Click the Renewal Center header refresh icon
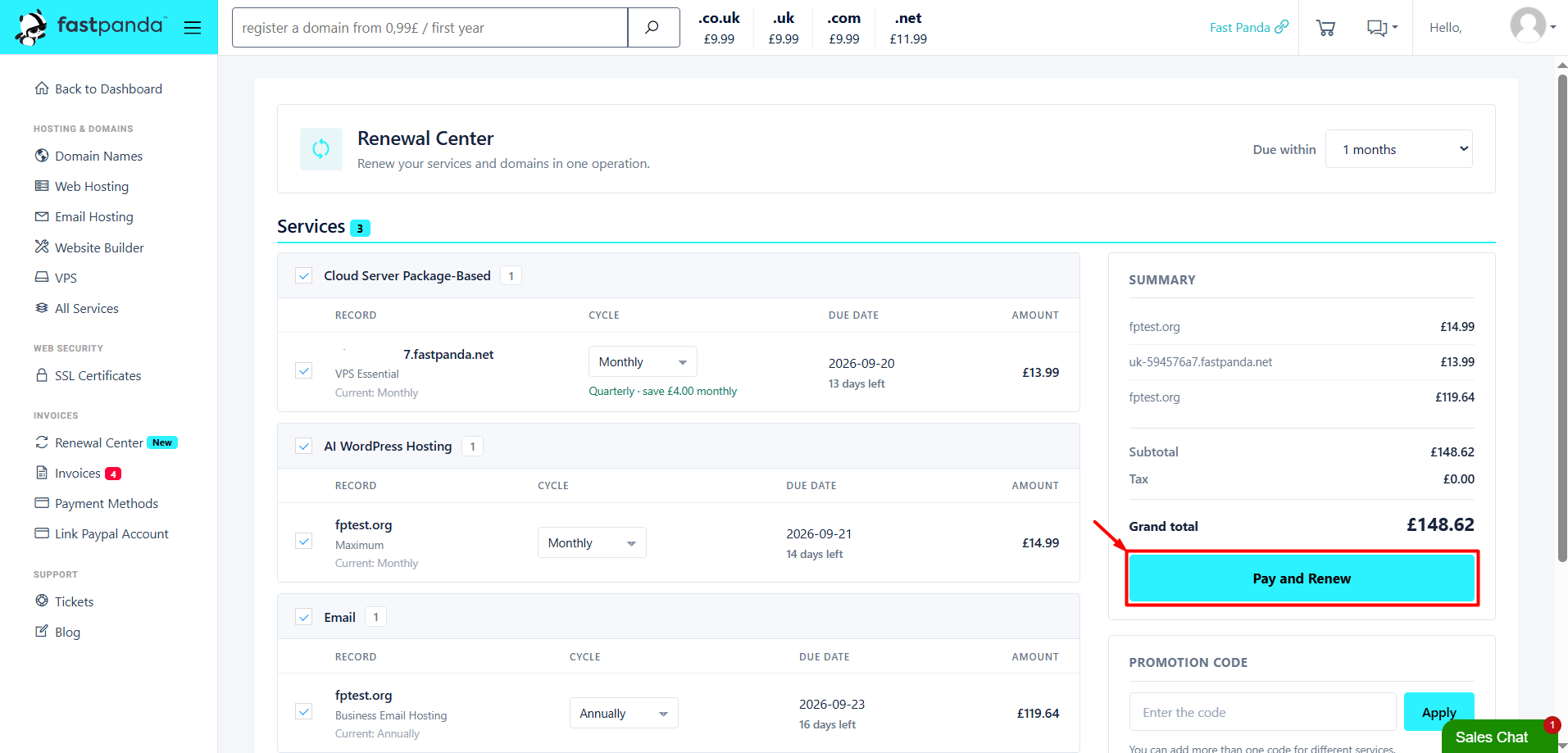Image resolution: width=1568 pixels, height=753 pixels. point(321,149)
